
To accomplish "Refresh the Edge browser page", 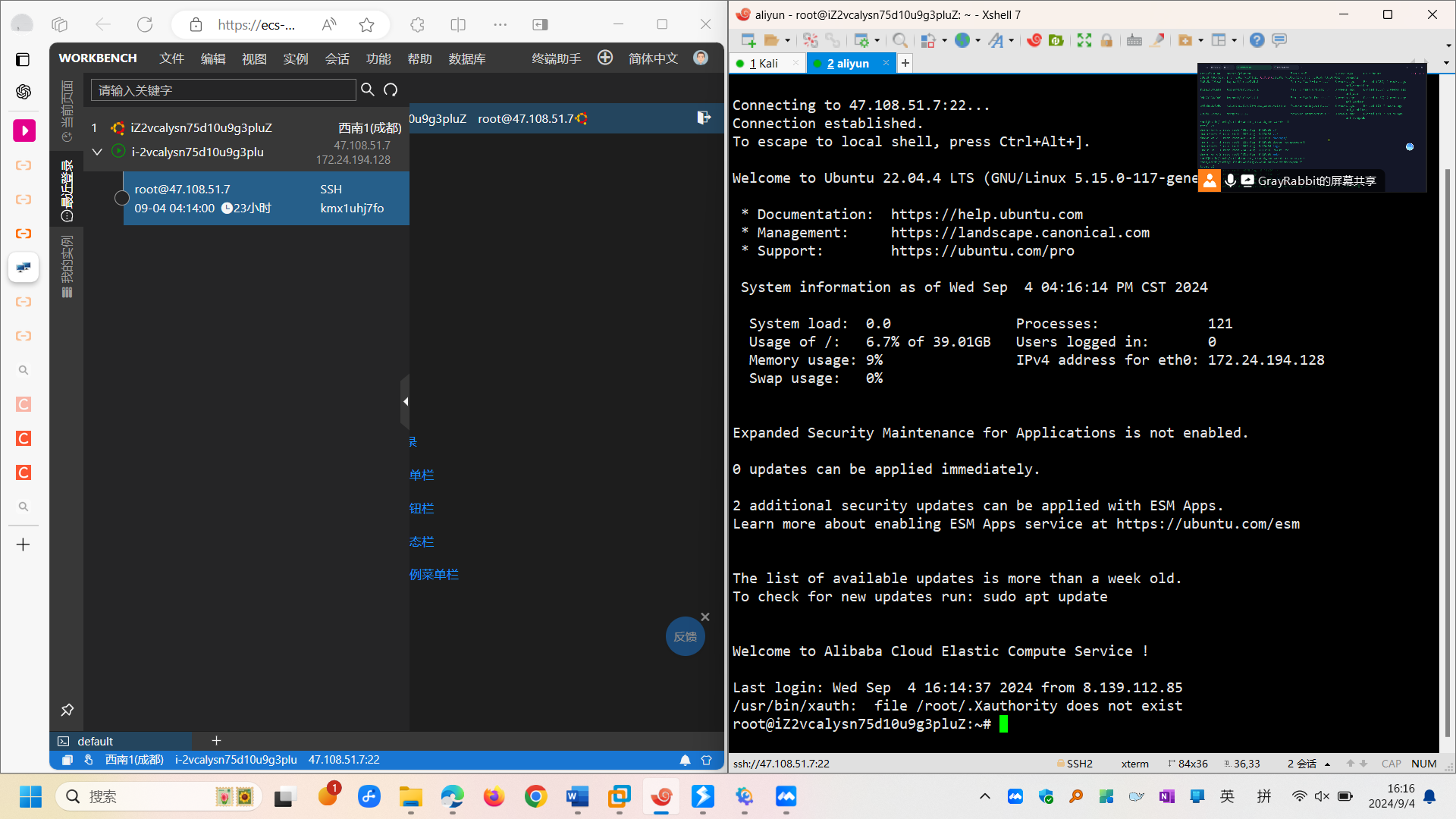I will coord(145,24).
